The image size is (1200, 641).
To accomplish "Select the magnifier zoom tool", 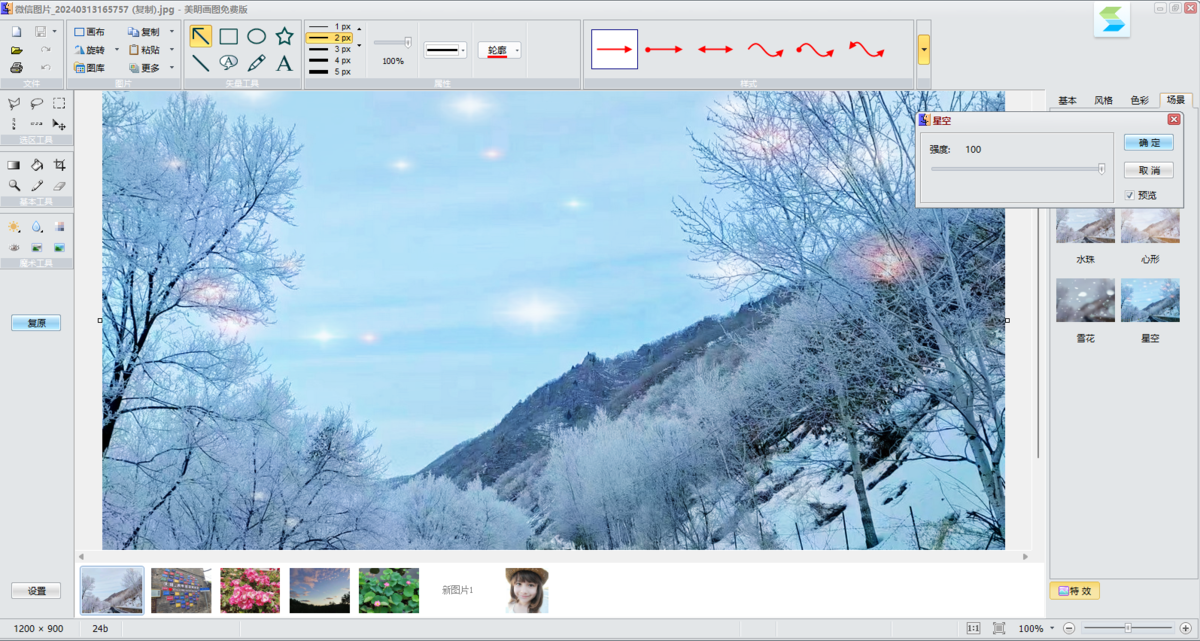I will [x=15, y=184].
